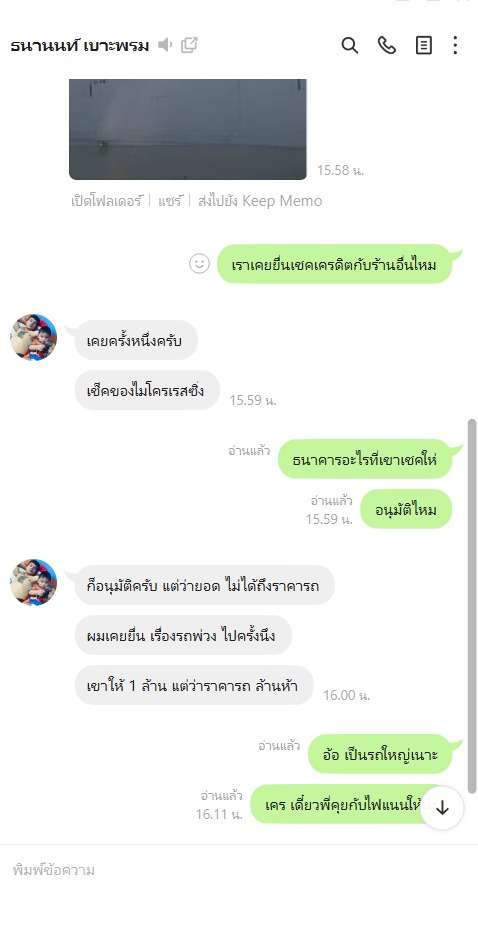Open the three-dot more options menu

pos(455,45)
